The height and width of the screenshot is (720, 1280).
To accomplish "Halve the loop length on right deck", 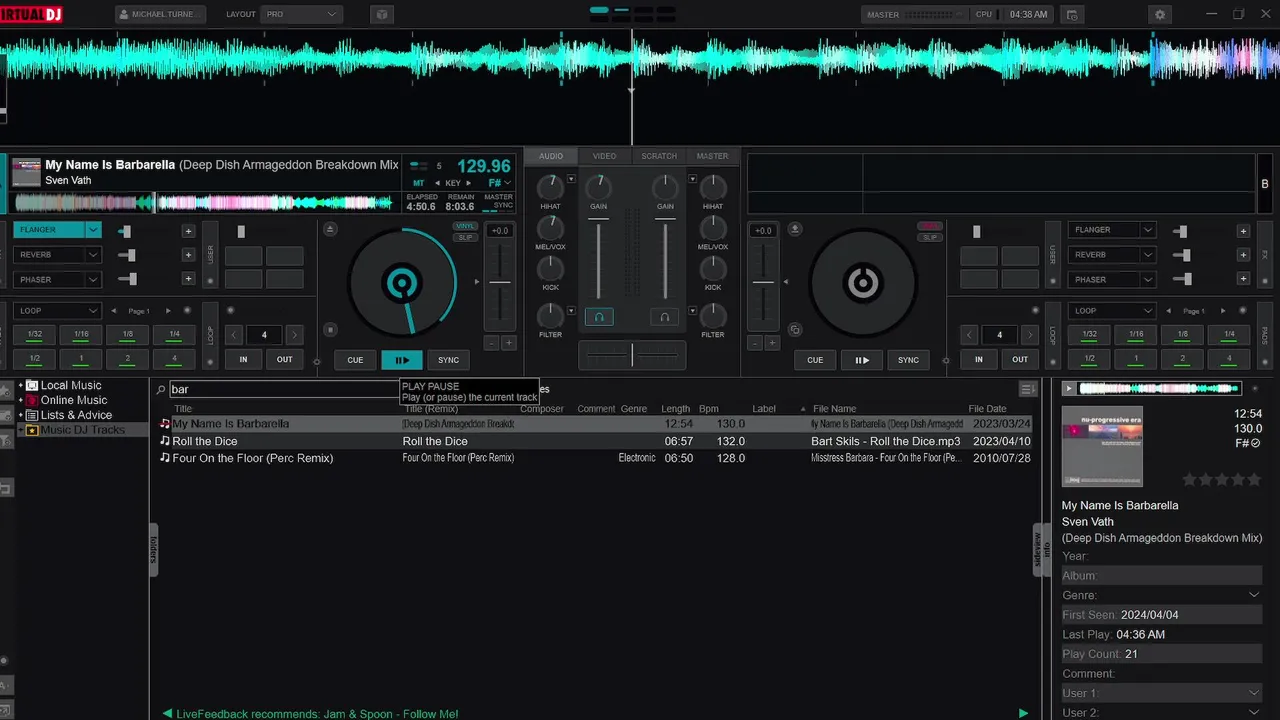I will pyautogui.click(x=969, y=335).
